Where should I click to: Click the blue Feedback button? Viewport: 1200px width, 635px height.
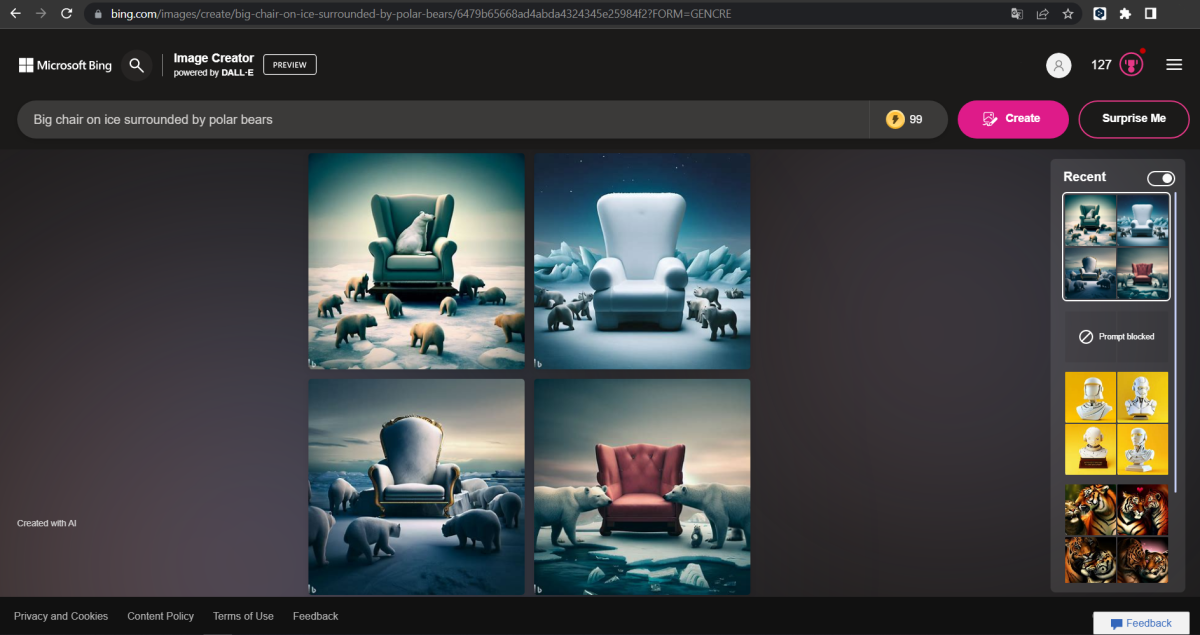[x=1140, y=622]
